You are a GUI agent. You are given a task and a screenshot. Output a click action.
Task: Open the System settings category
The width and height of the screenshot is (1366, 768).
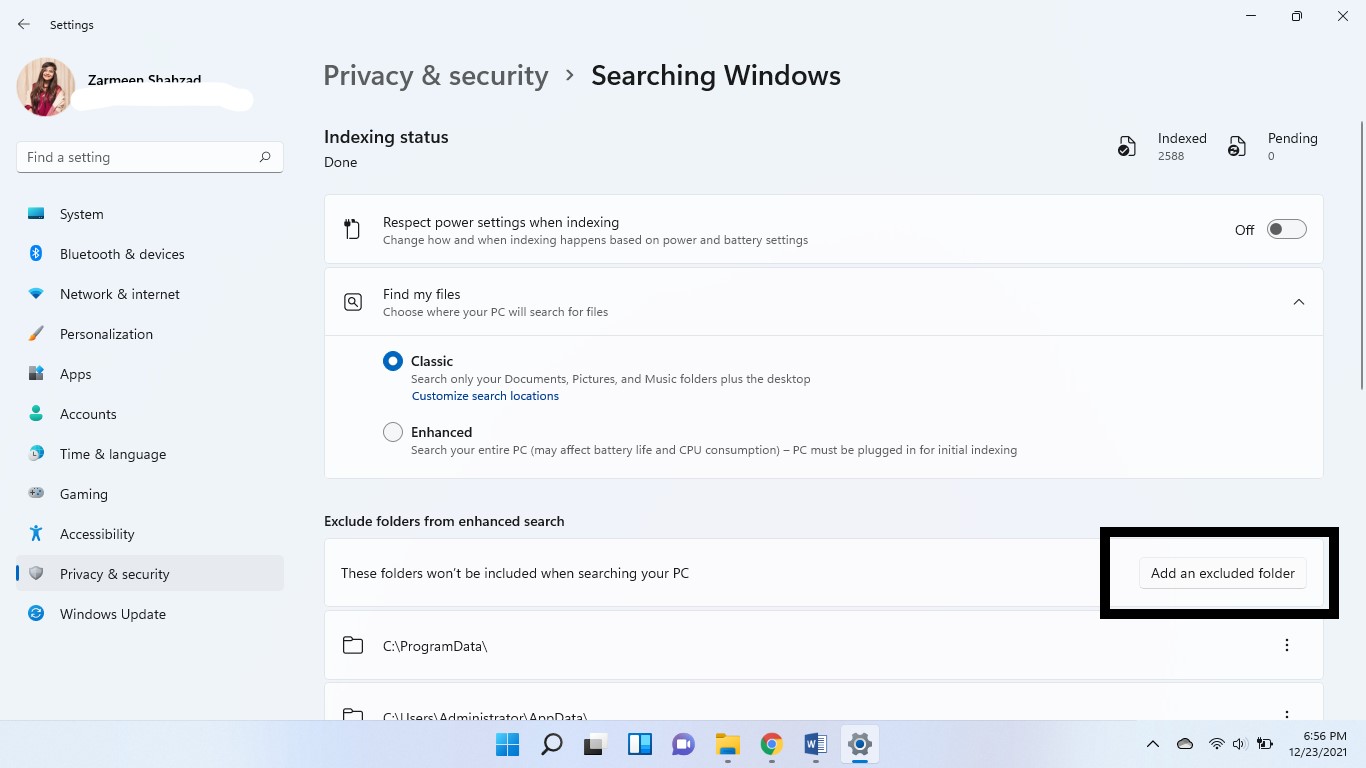(x=150, y=214)
